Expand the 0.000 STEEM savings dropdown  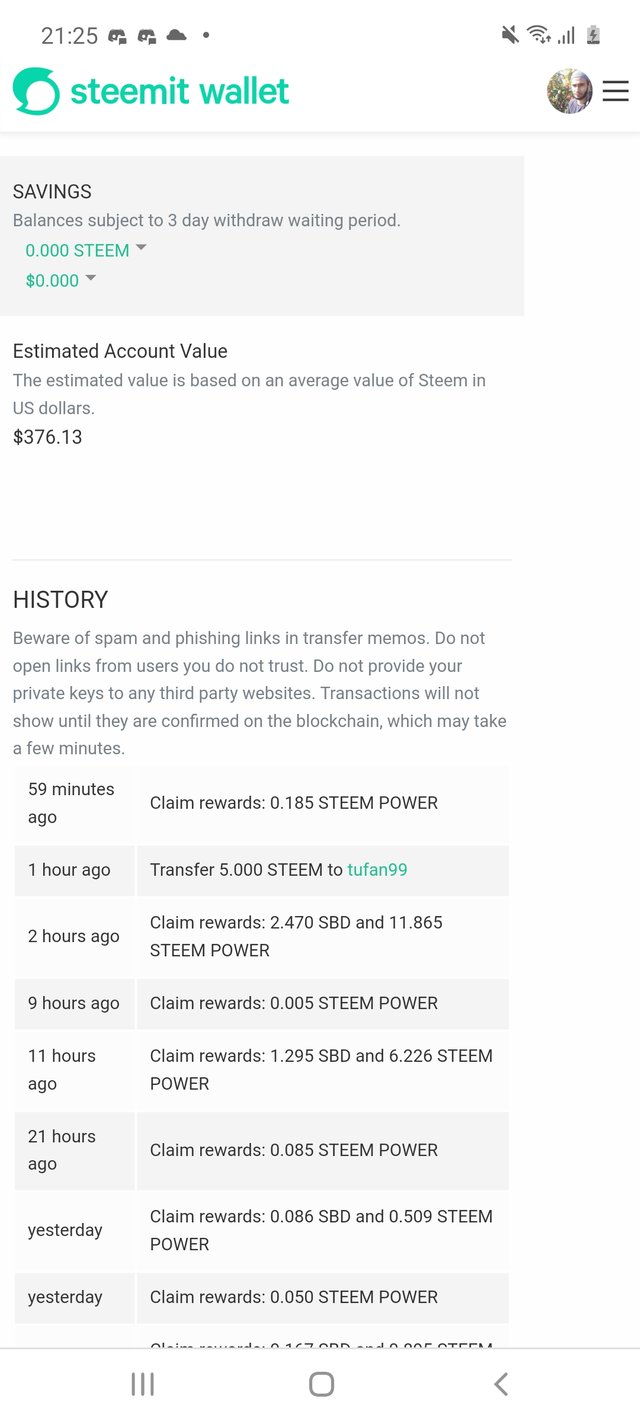(86, 250)
